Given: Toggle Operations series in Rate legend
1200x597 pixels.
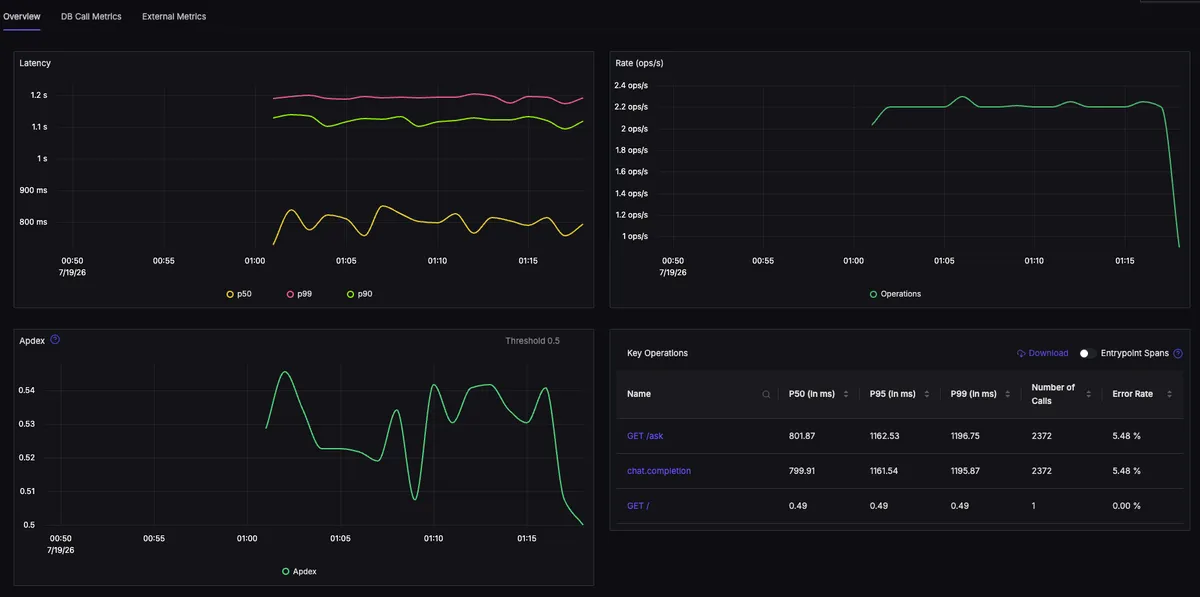Looking at the screenshot, I should [895, 294].
